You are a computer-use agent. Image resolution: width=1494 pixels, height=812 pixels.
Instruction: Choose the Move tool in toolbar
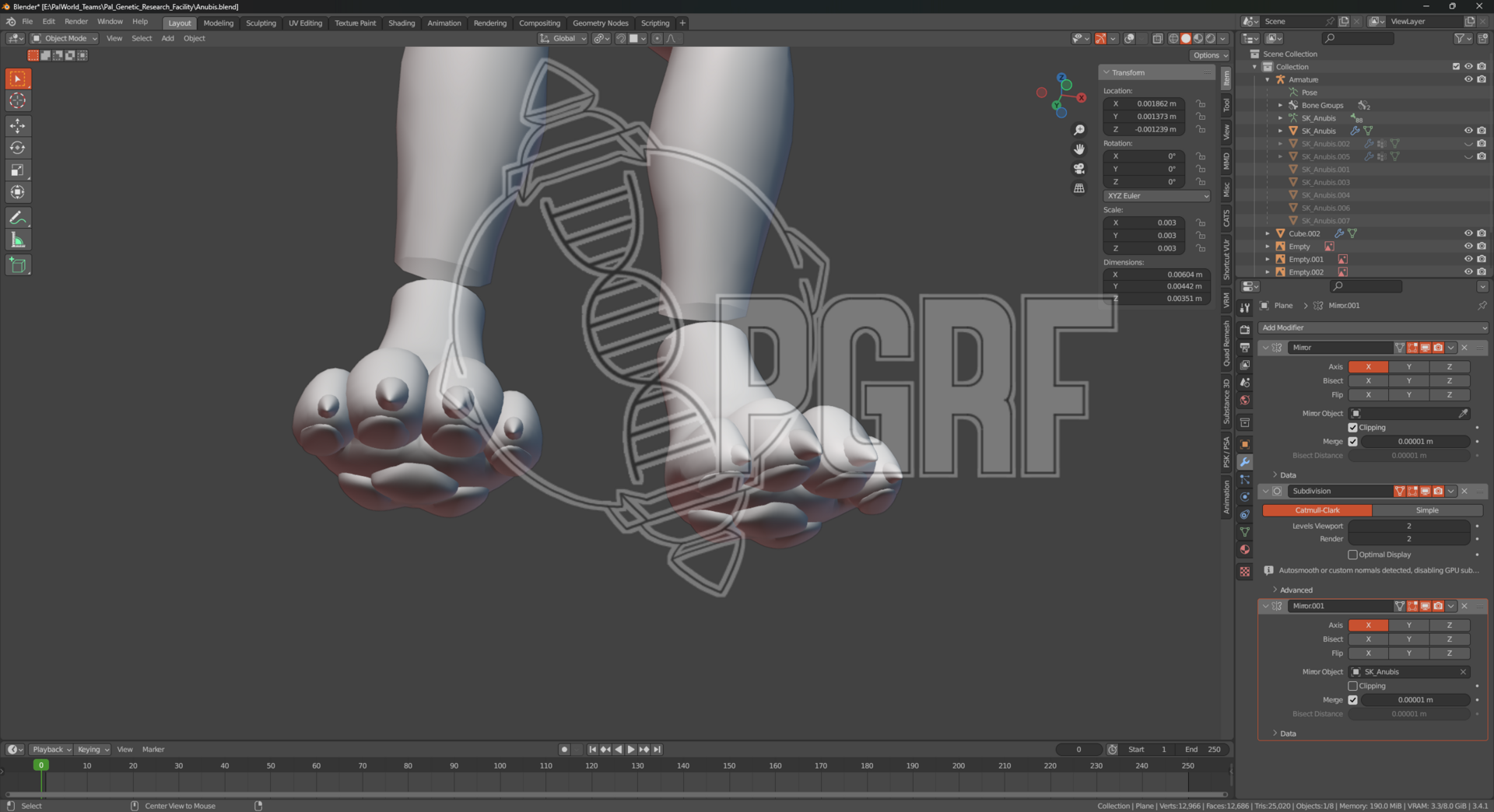(18, 125)
